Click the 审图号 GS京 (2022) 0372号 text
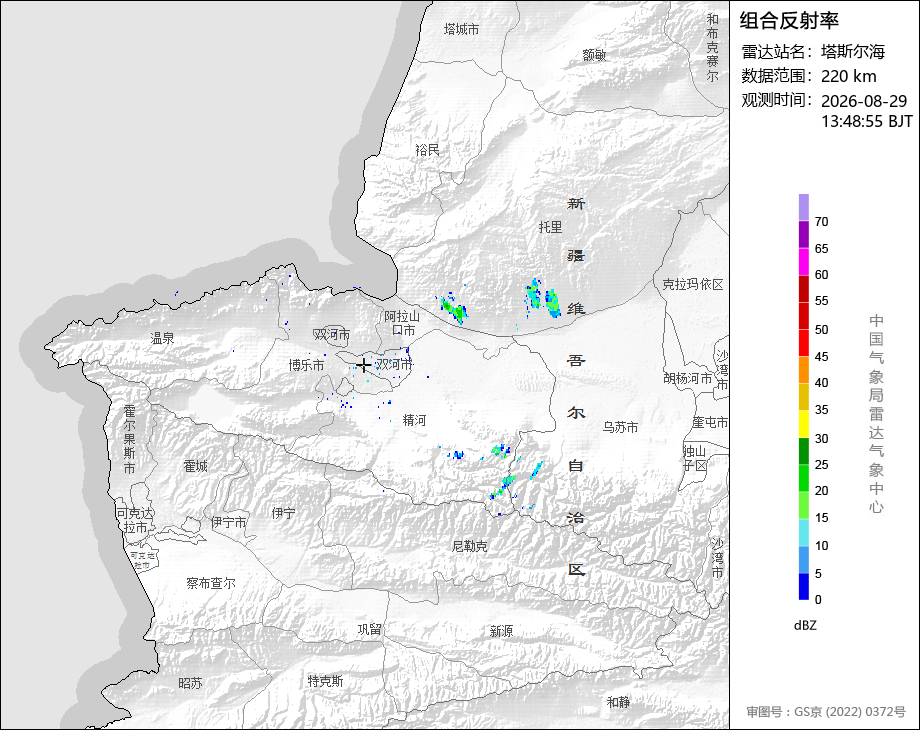This screenshot has height=730, width=920. coord(826,712)
